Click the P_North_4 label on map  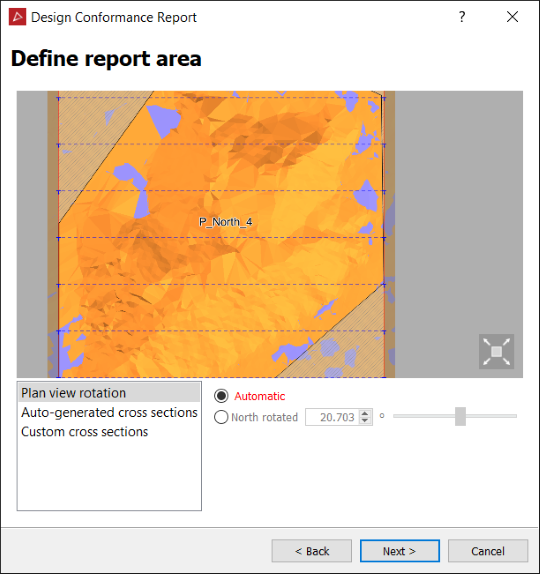[226, 222]
